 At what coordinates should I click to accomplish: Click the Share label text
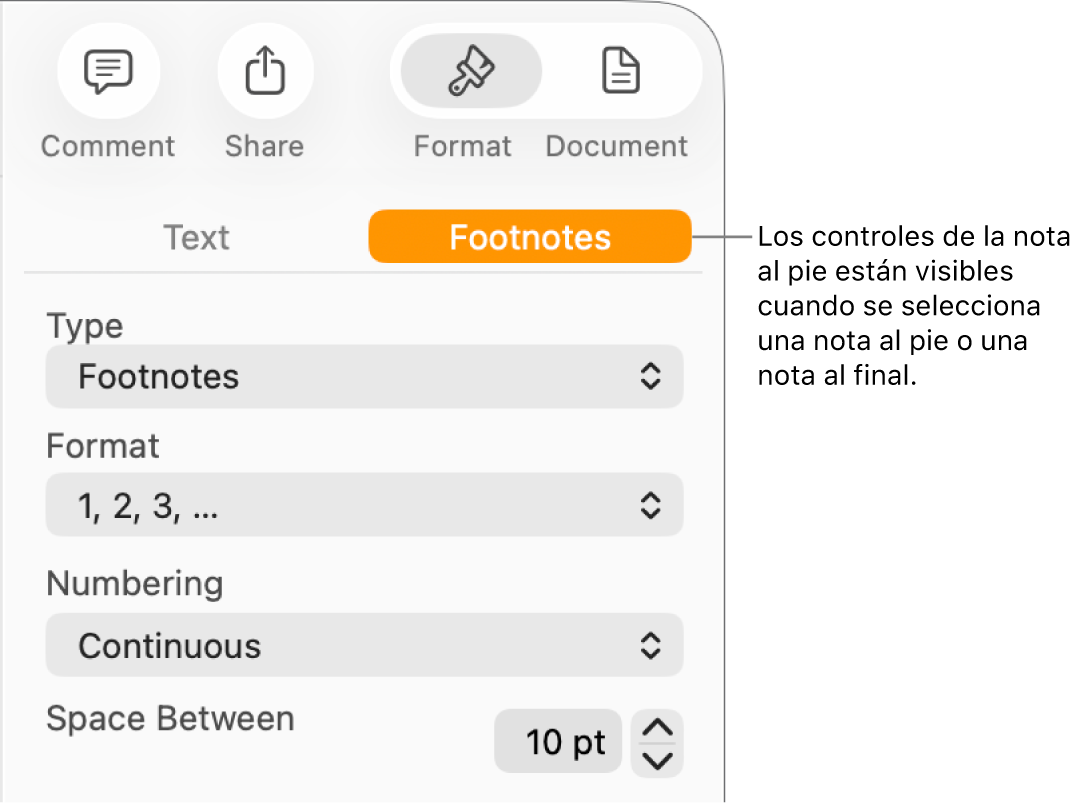(264, 145)
